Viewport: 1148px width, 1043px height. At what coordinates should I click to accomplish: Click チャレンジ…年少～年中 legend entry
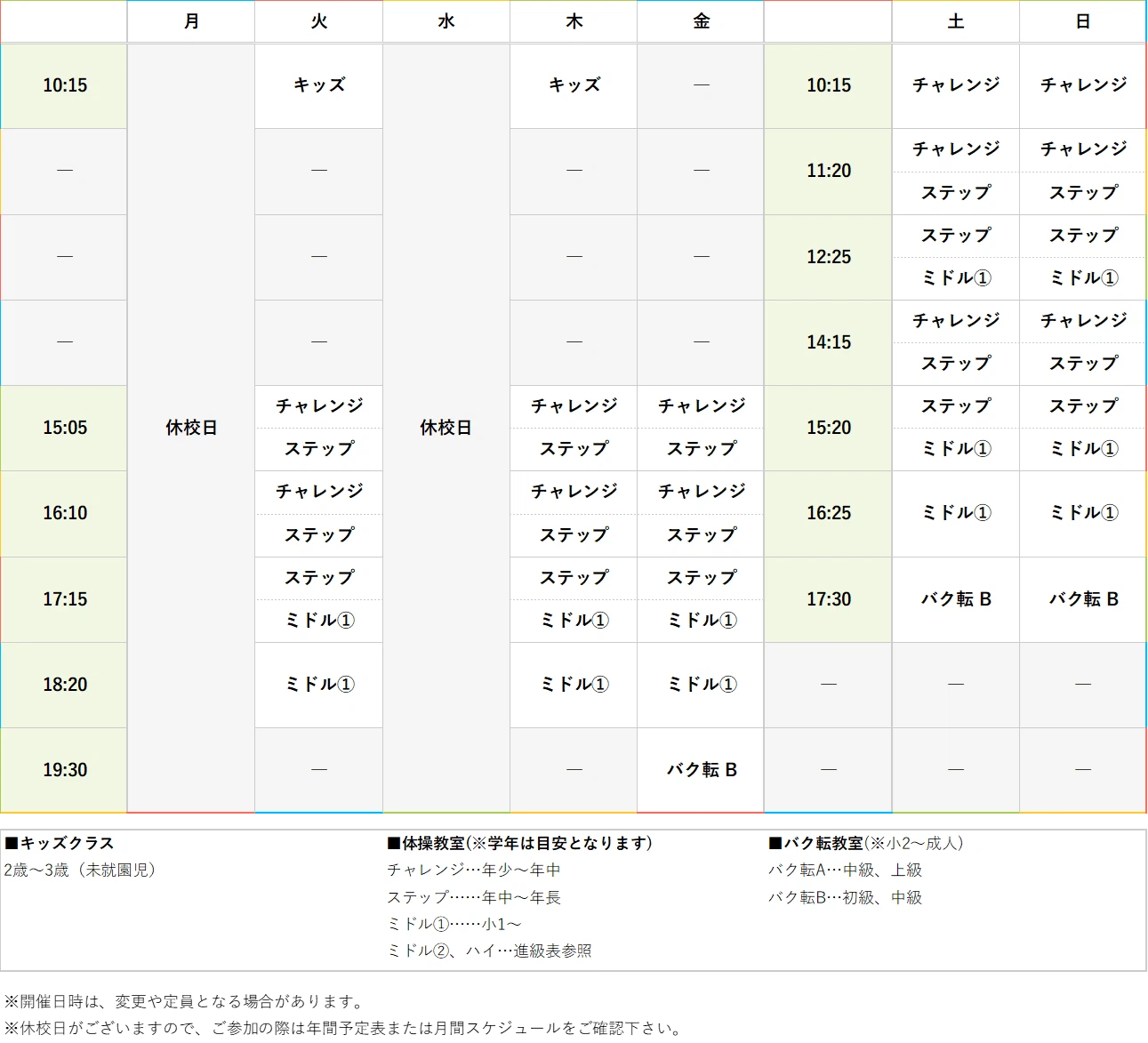pyautogui.click(x=478, y=871)
